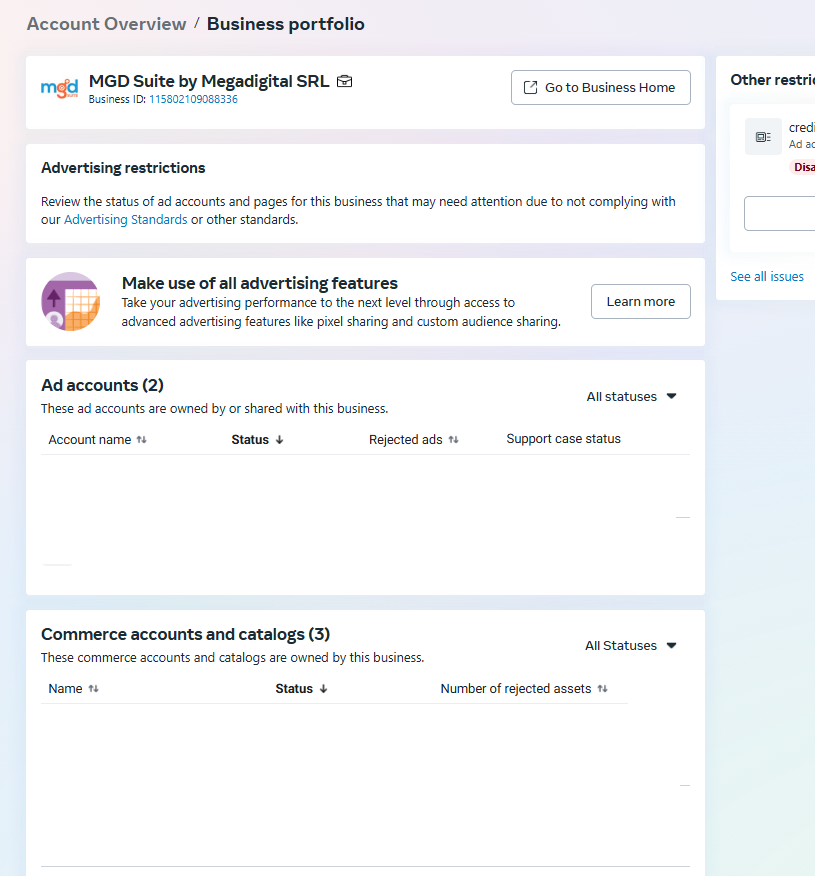Click briefcase icon beside MGD Suite title
Image resolution: width=815 pixels, height=876 pixels.
344,82
